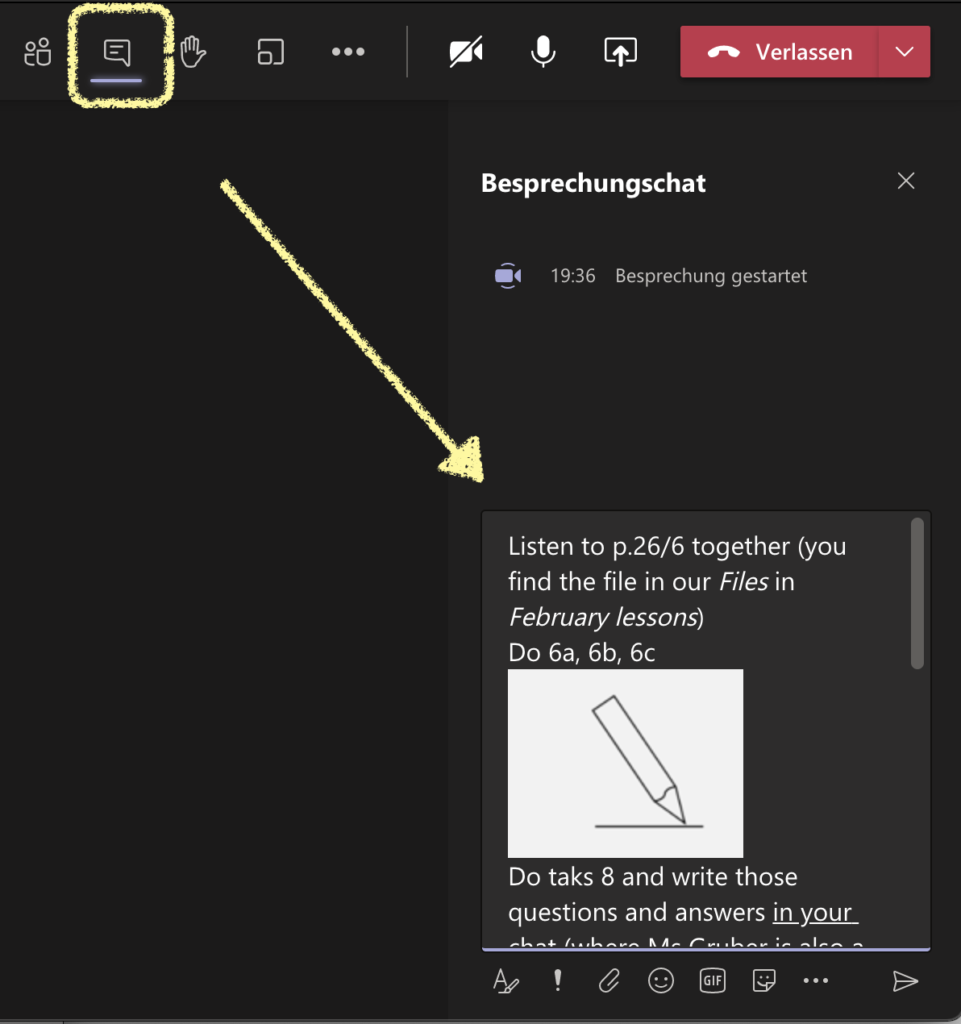Turn the camera on
The height and width of the screenshot is (1024, 961).
pyautogui.click(x=466, y=52)
